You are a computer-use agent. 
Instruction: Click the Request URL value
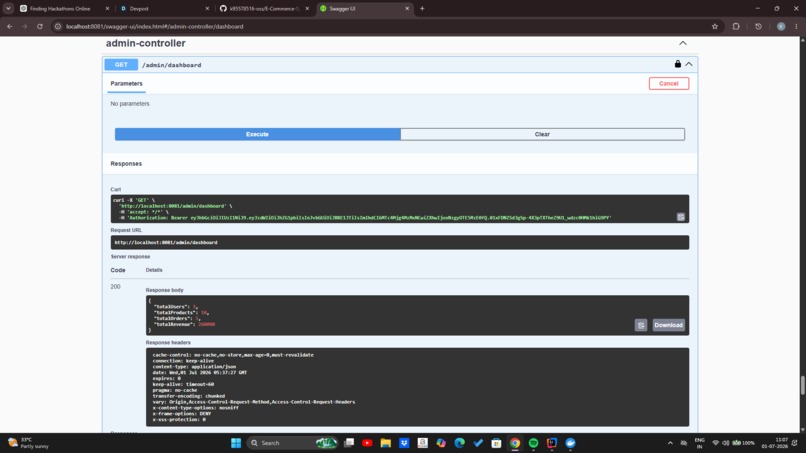166,242
